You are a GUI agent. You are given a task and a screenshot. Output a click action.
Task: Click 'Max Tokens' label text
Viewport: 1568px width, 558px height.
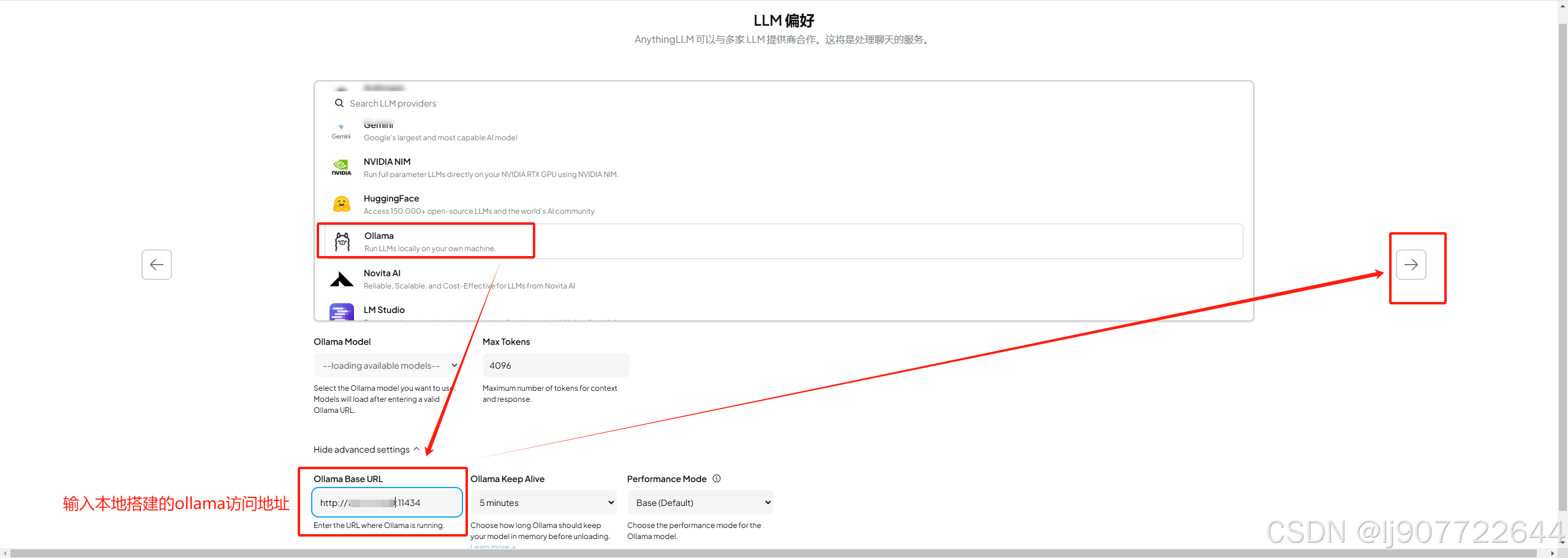506,342
